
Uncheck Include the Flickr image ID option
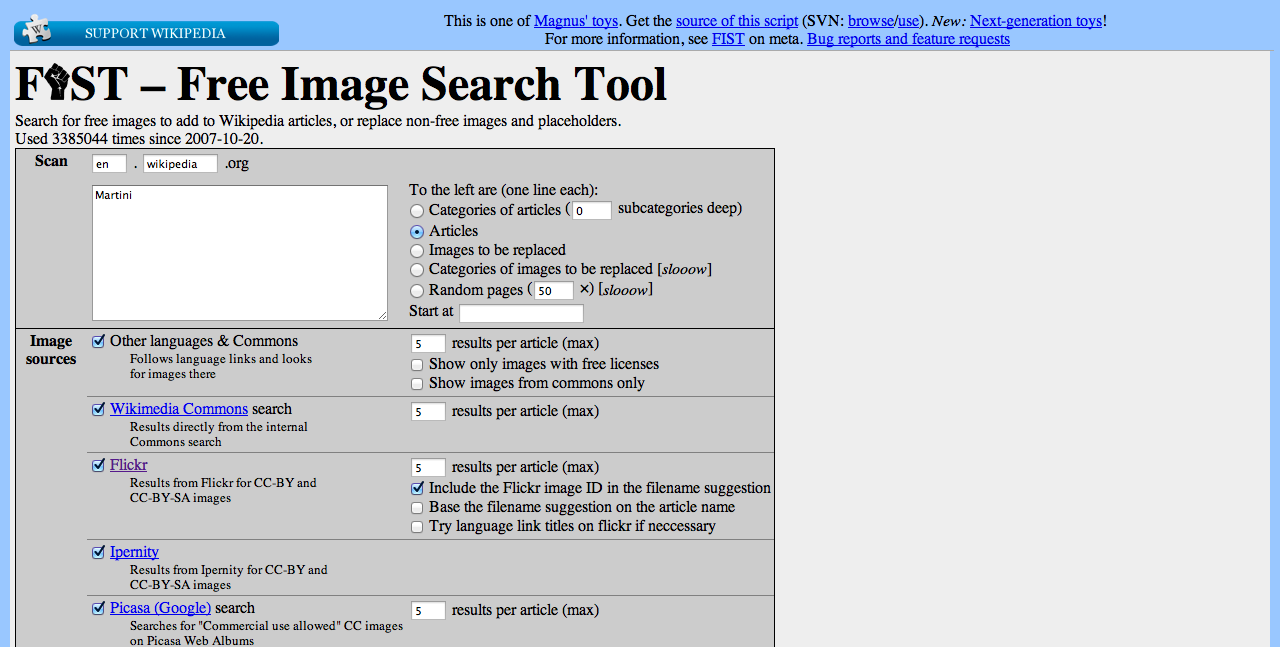417,489
